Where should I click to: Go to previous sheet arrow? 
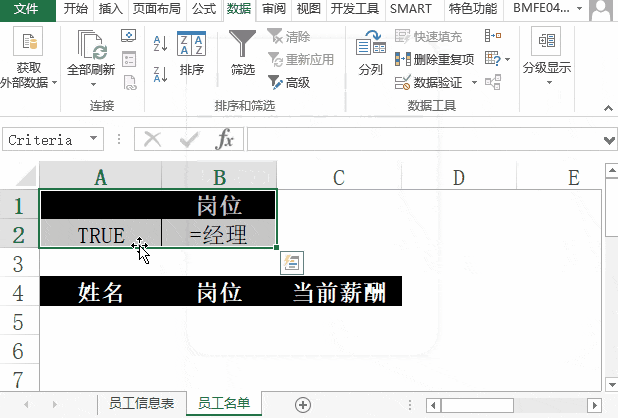coord(26,405)
